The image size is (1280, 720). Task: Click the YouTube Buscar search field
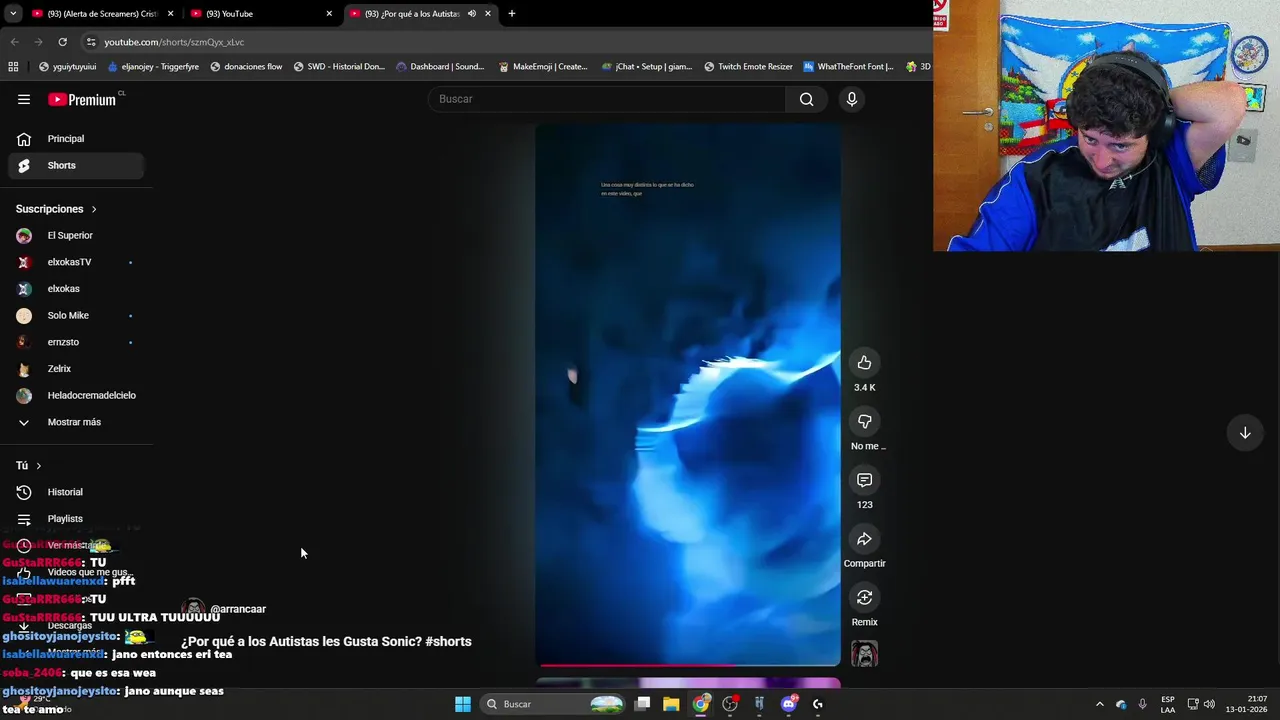pos(607,99)
